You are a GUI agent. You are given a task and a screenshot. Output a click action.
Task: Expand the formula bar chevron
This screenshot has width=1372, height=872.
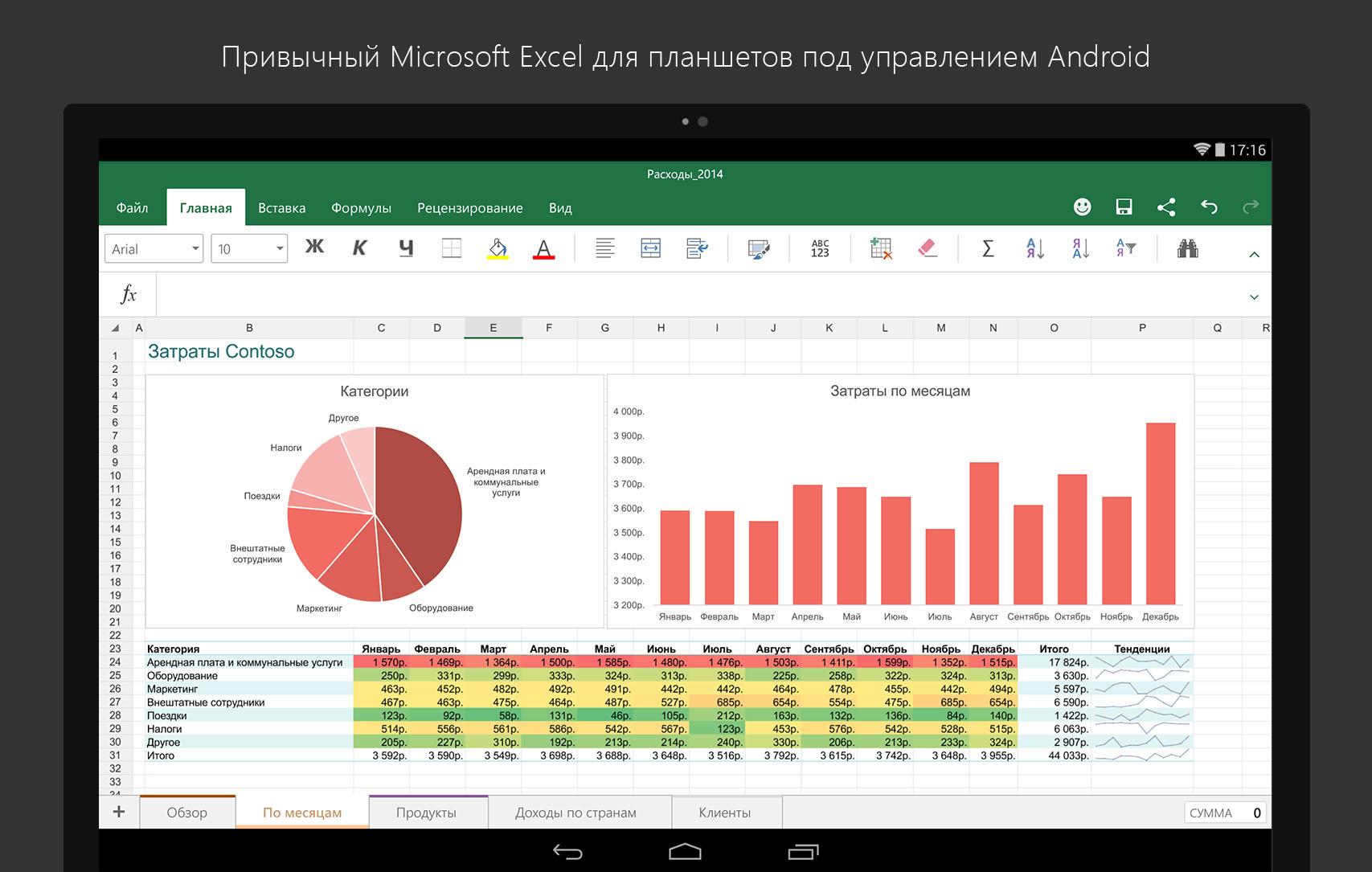(x=1254, y=297)
